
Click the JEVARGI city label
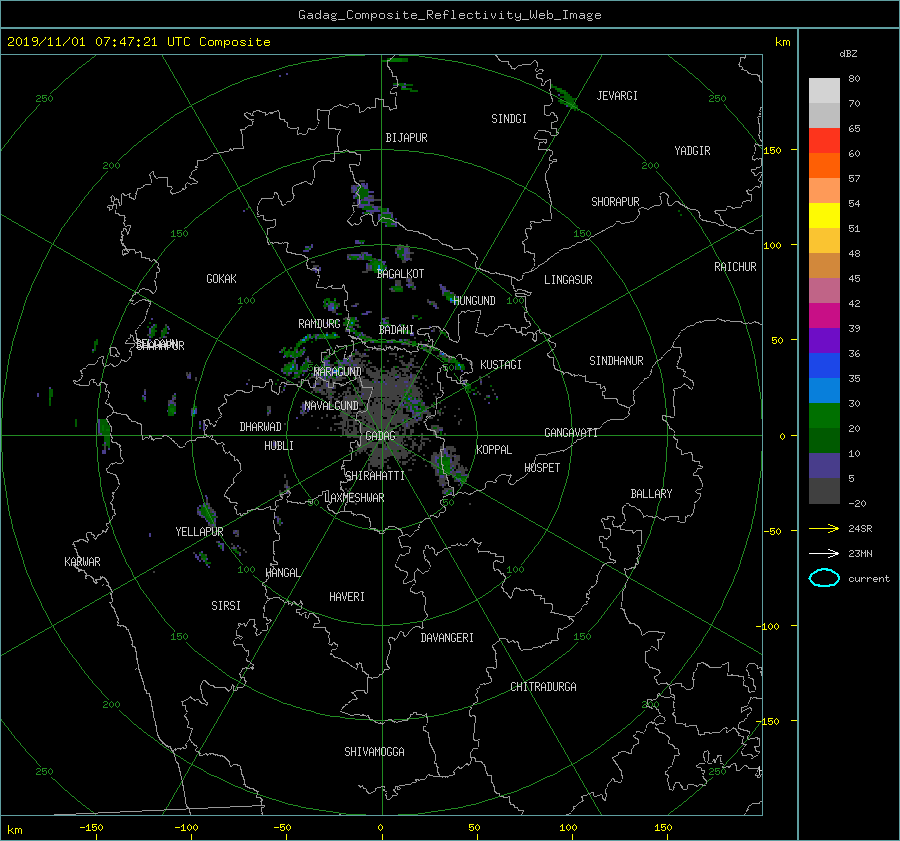tap(617, 96)
